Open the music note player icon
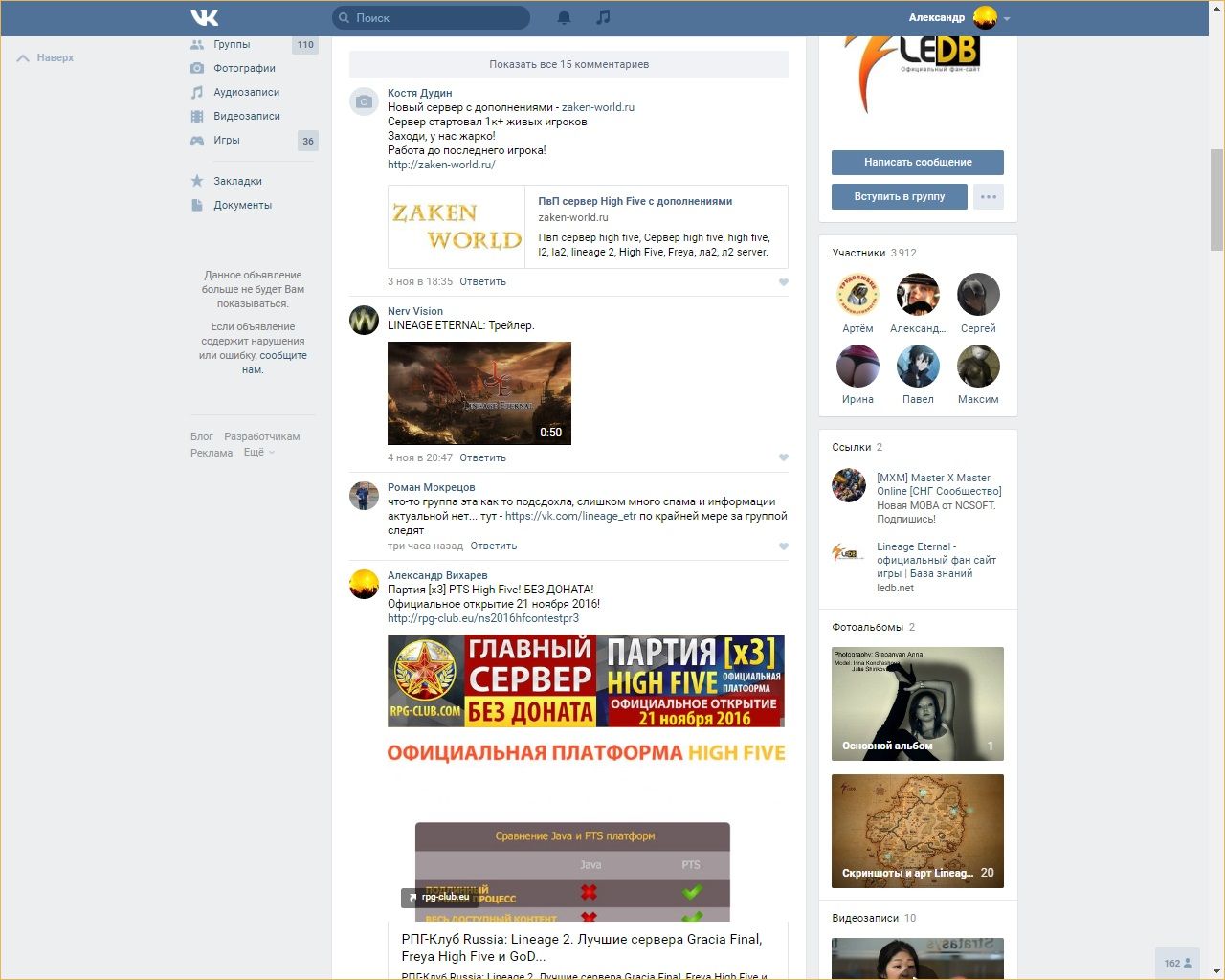 pyautogui.click(x=603, y=17)
